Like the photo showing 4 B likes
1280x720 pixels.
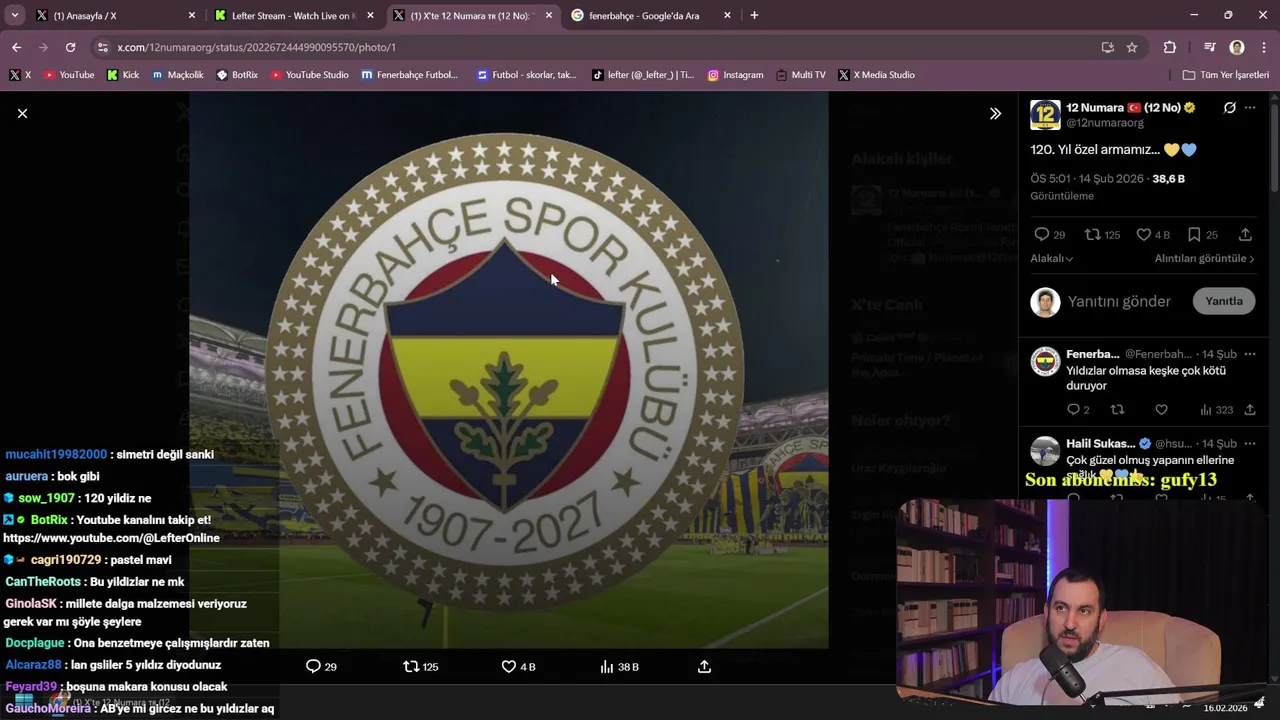pos(518,667)
